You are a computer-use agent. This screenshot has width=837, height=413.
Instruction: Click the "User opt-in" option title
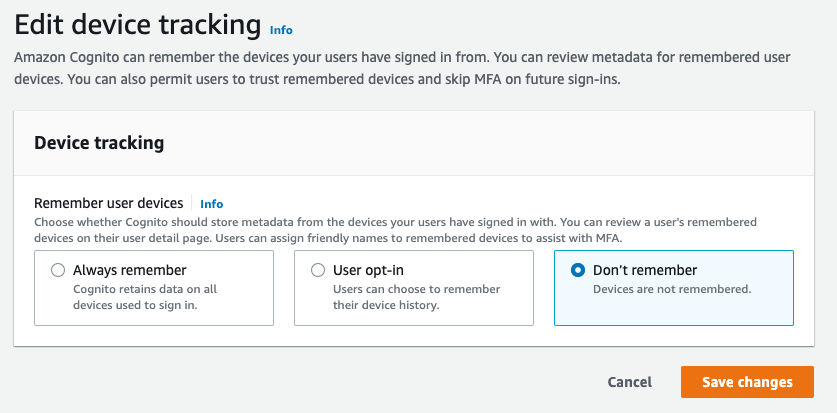pos(368,271)
